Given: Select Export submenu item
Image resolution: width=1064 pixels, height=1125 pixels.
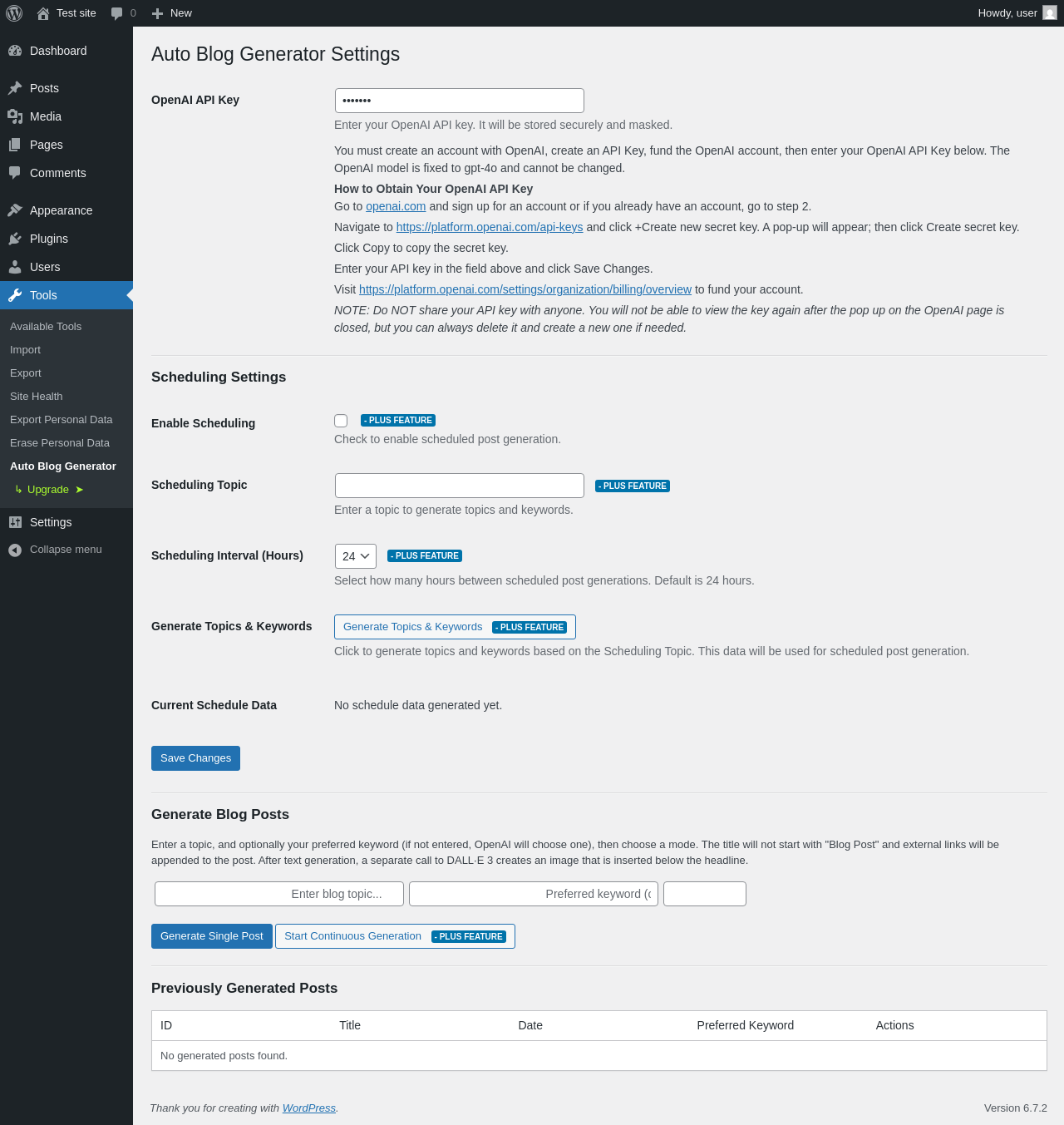Looking at the screenshot, I should tap(26, 373).
